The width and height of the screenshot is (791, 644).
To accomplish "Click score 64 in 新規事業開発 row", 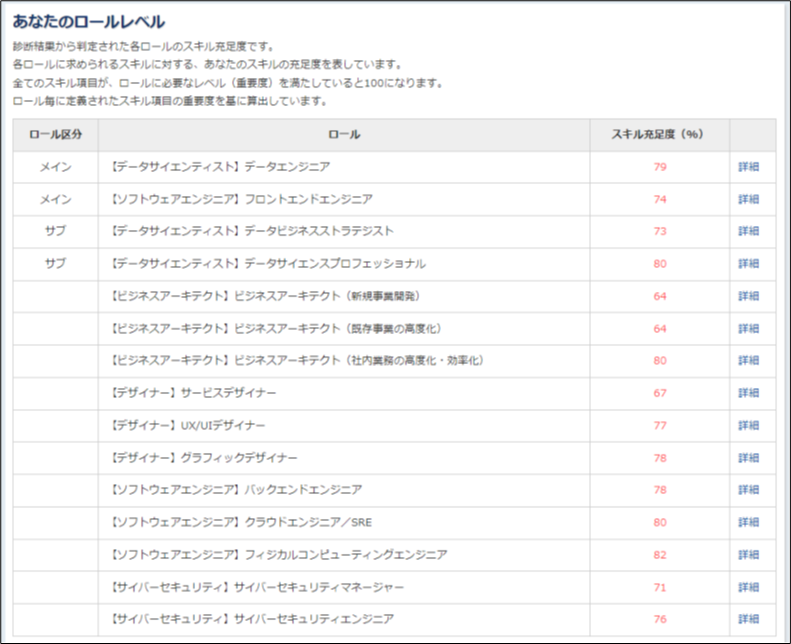I will [660, 296].
